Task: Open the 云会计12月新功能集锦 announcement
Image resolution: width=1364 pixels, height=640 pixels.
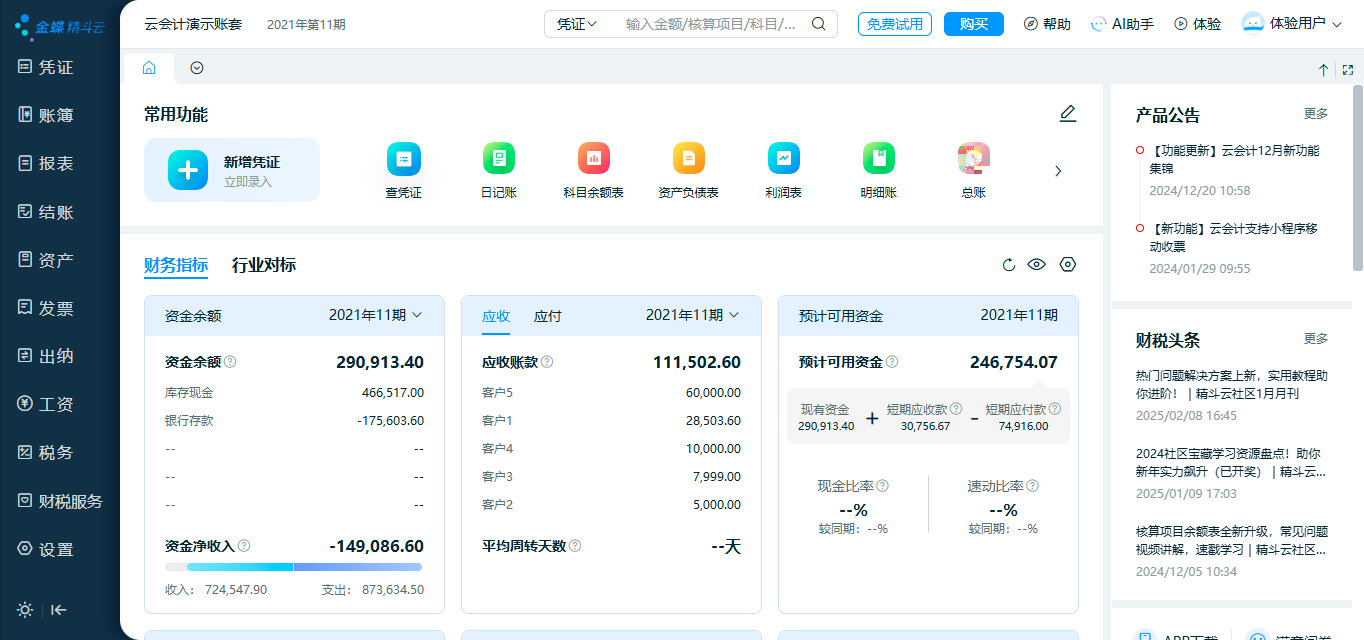Action: pyautogui.click(x=1234, y=159)
